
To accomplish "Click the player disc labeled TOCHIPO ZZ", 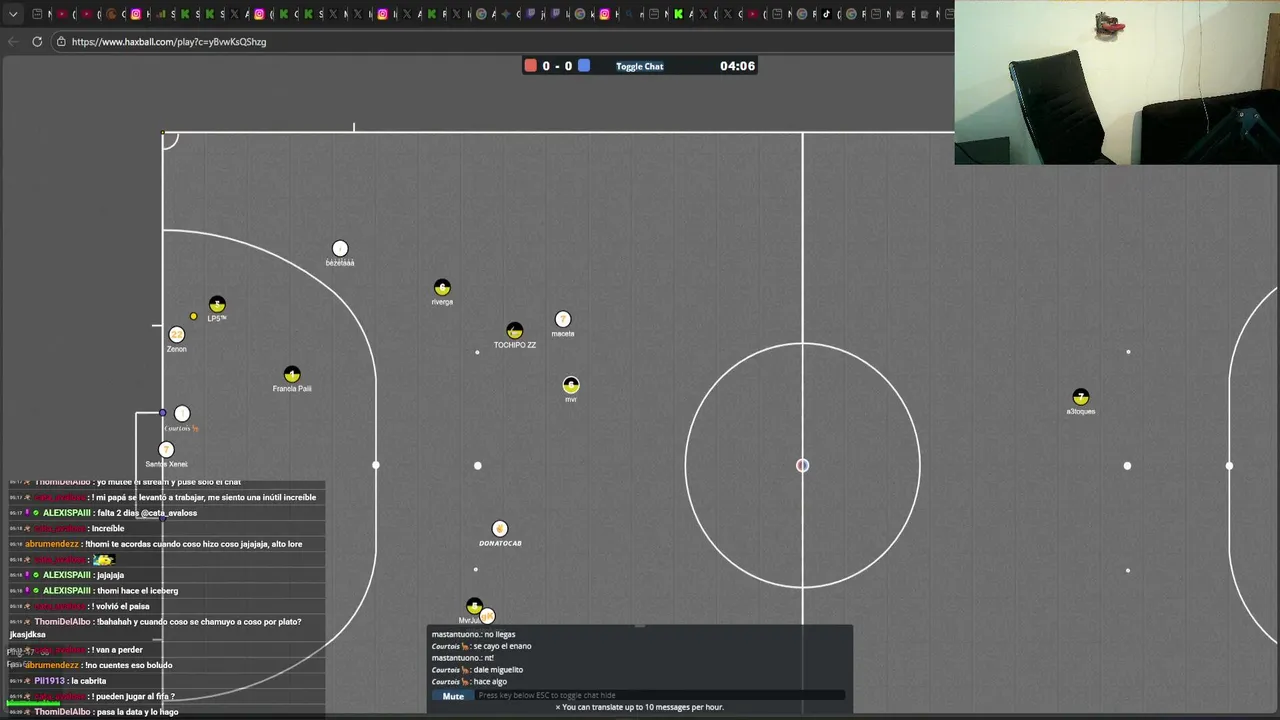I will pyautogui.click(x=514, y=330).
